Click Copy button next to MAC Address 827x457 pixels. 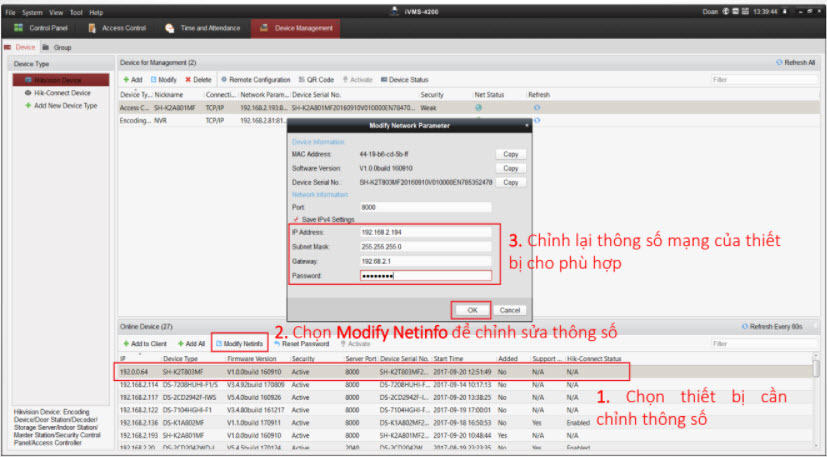tap(510, 155)
